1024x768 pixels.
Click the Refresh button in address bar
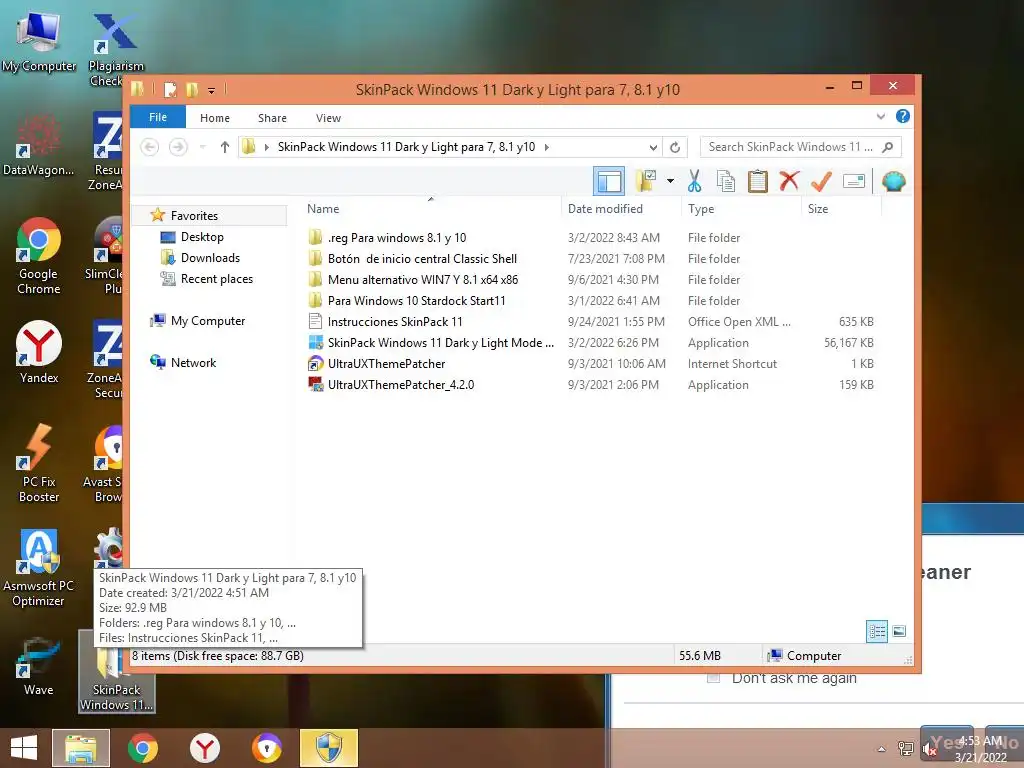[x=675, y=148]
